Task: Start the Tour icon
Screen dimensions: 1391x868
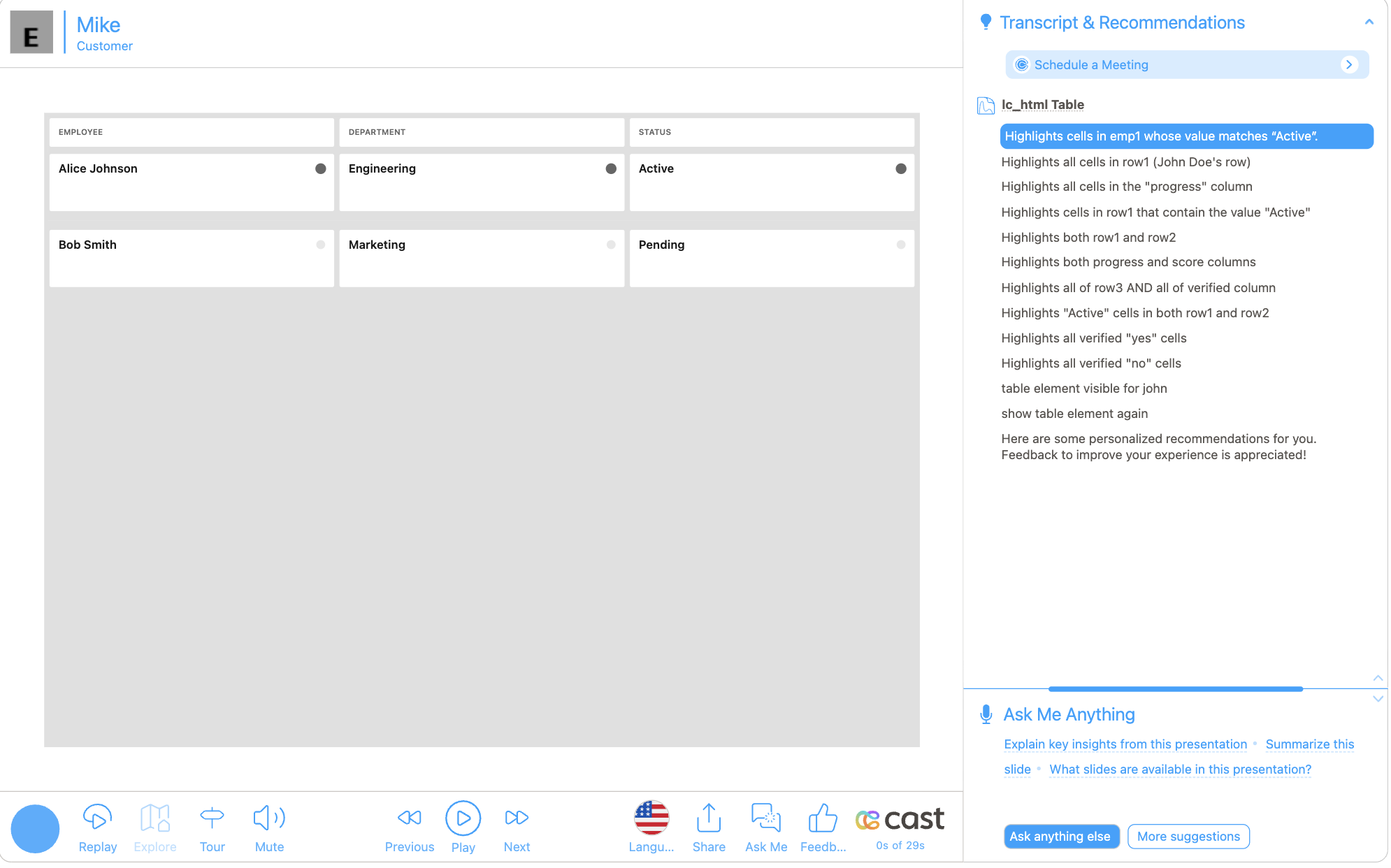Action: (x=212, y=817)
